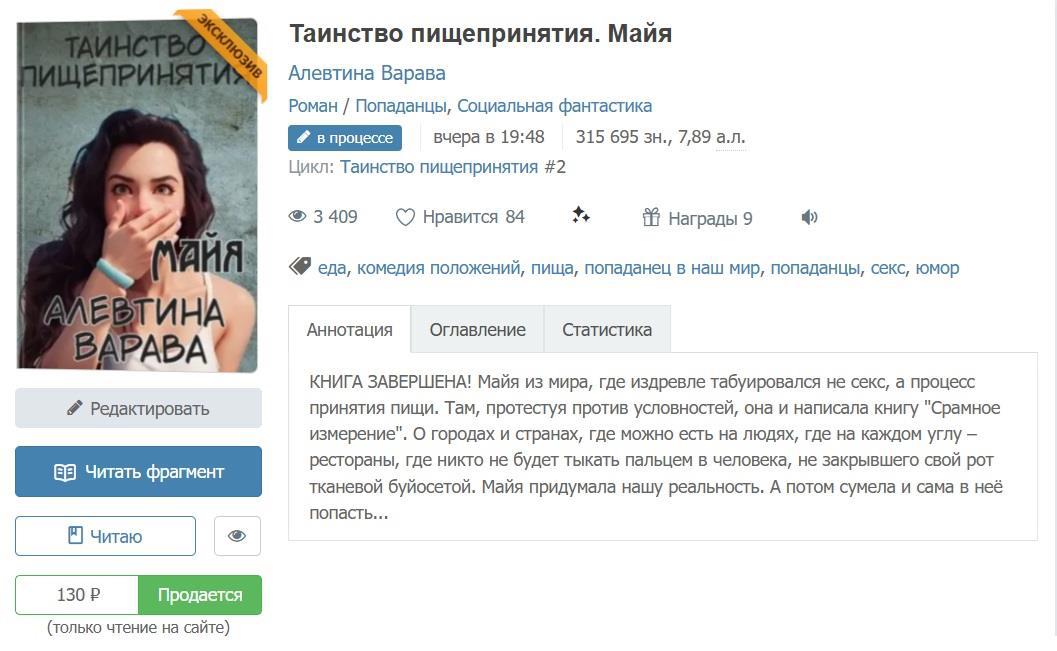The image size is (1057, 651).
Task: Open author link Алевтина Варава
Action: [367, 73]
